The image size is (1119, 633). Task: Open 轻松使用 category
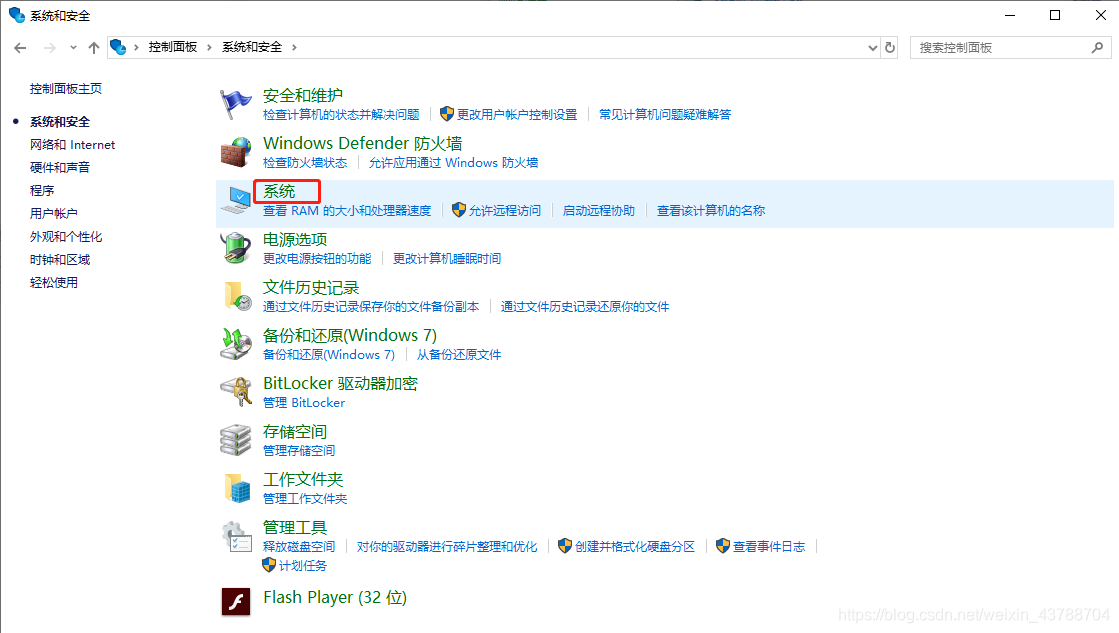54,283
